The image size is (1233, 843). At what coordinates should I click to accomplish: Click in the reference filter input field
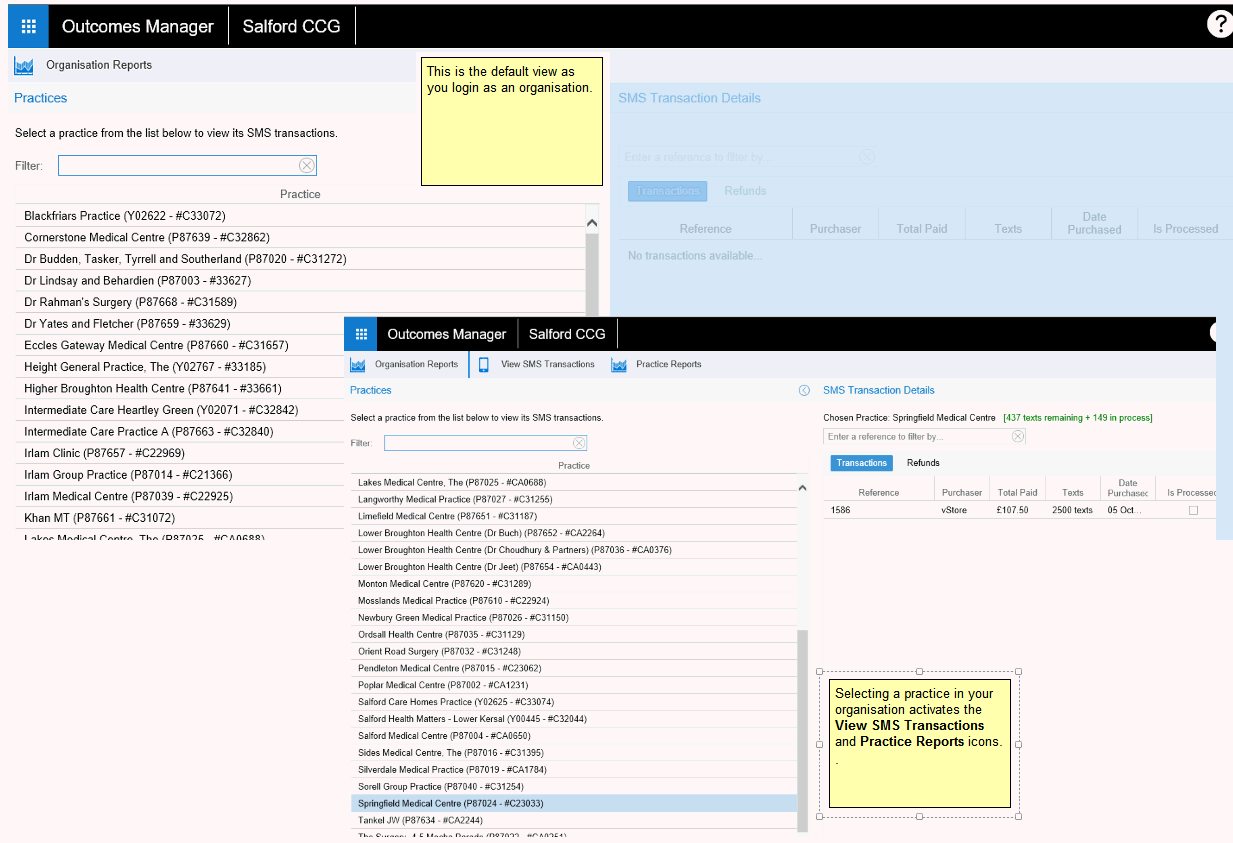[x=915, y=437]
